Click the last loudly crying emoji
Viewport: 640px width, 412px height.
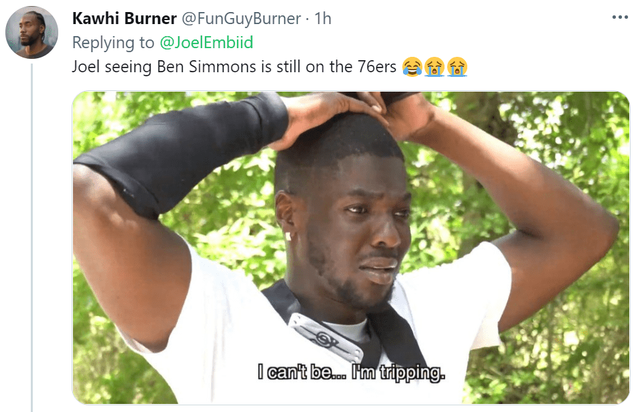click(x=457, y=67)
